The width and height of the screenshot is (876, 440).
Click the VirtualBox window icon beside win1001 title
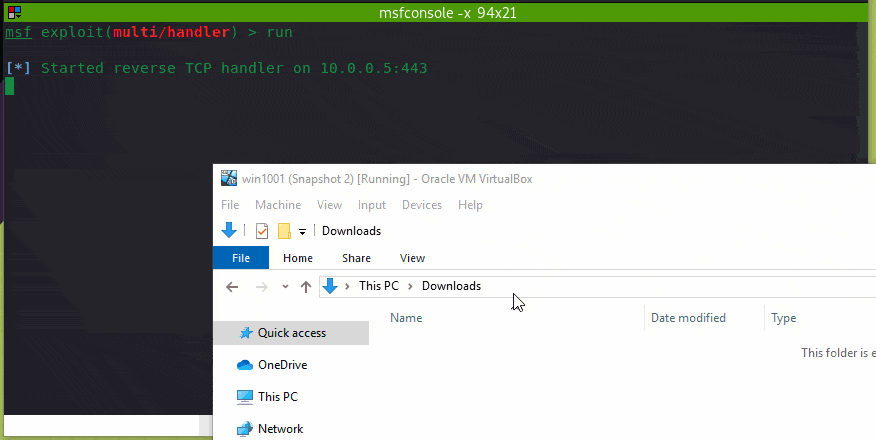[x=229, y=179]
